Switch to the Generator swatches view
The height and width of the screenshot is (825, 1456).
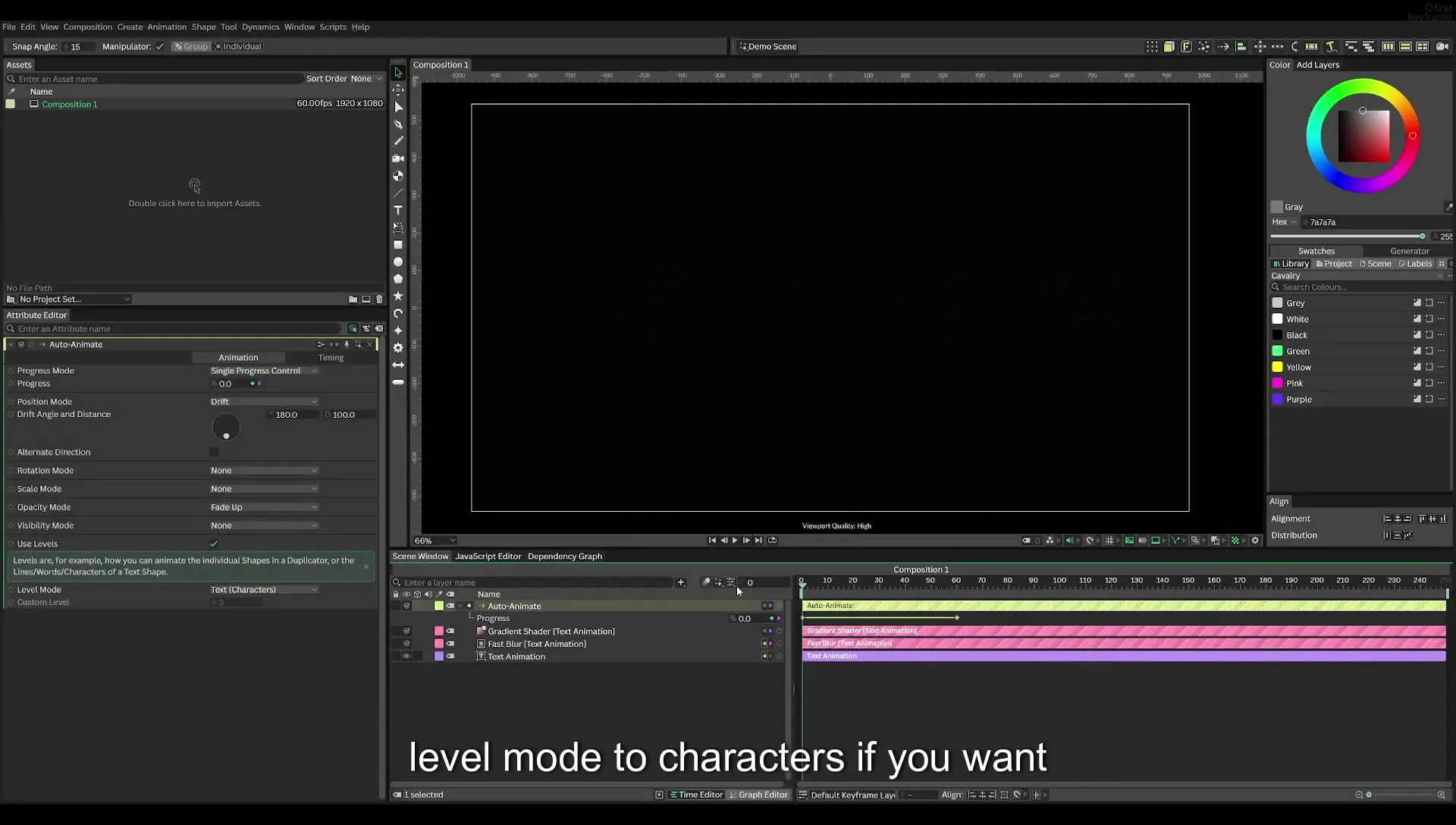1409,251
